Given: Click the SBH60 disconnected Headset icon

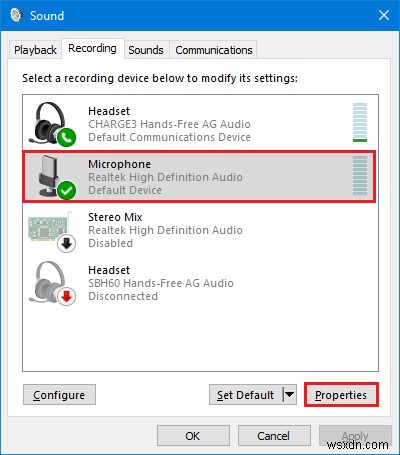Looking at the screenshot, I should click(x=52, y=283).
